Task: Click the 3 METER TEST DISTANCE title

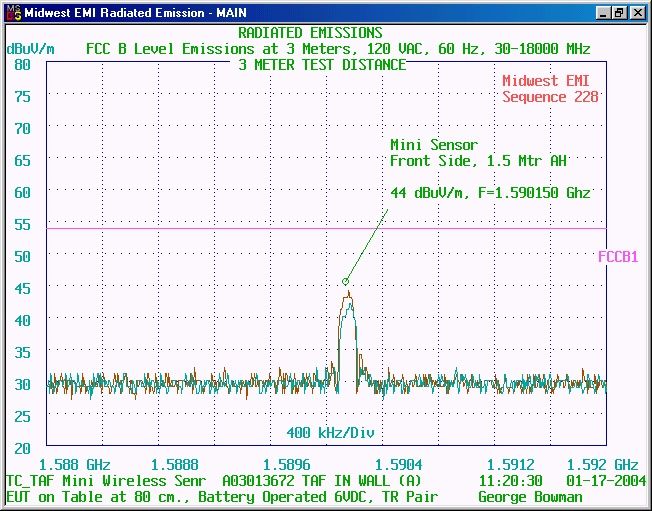Action: [322, 65]
